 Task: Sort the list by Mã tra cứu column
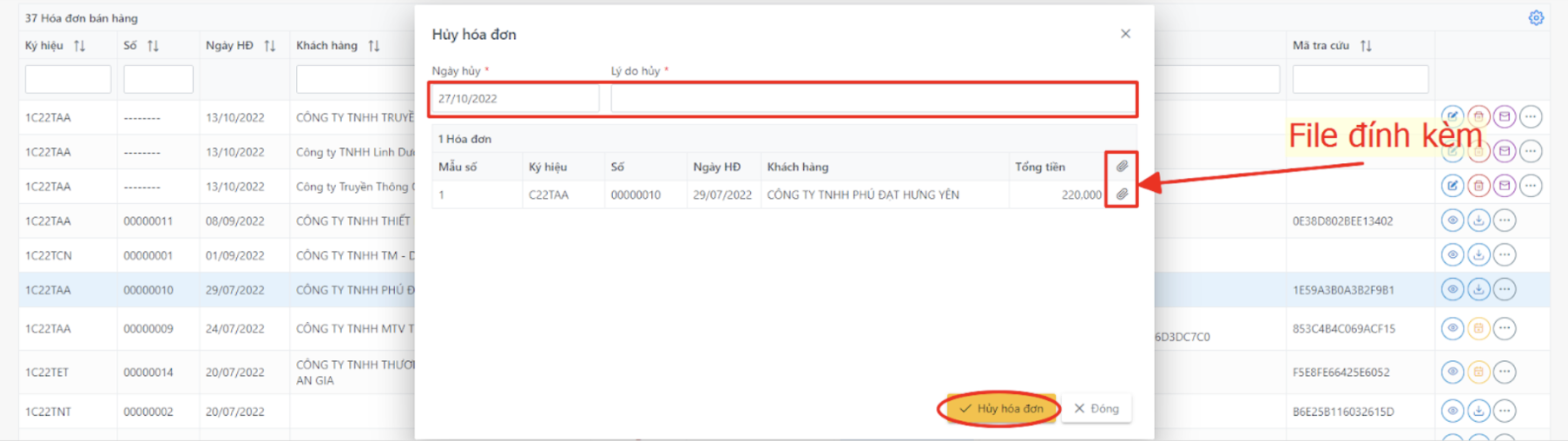[x=1367, y=46]
